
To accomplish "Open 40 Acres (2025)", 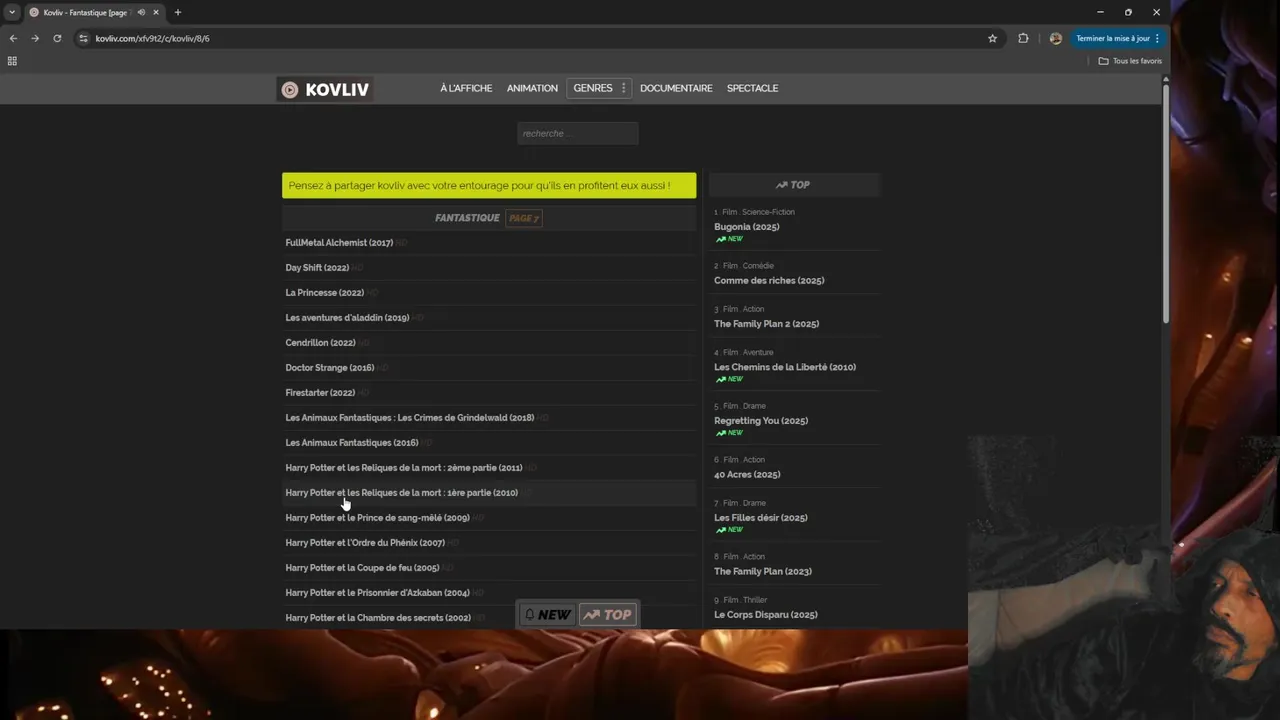I will (x=747, y=475).
